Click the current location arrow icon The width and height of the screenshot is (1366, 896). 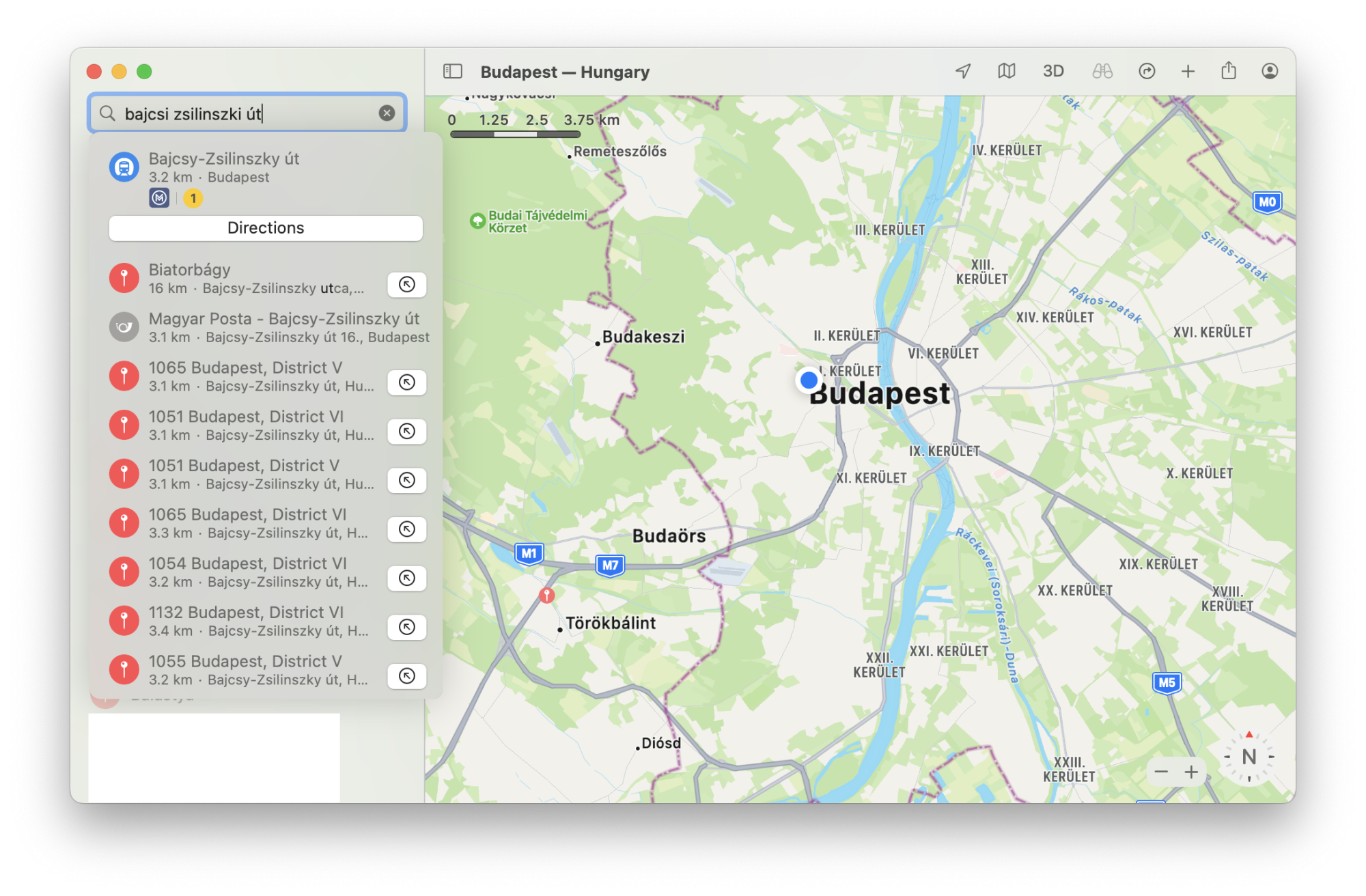pos(963,71)
